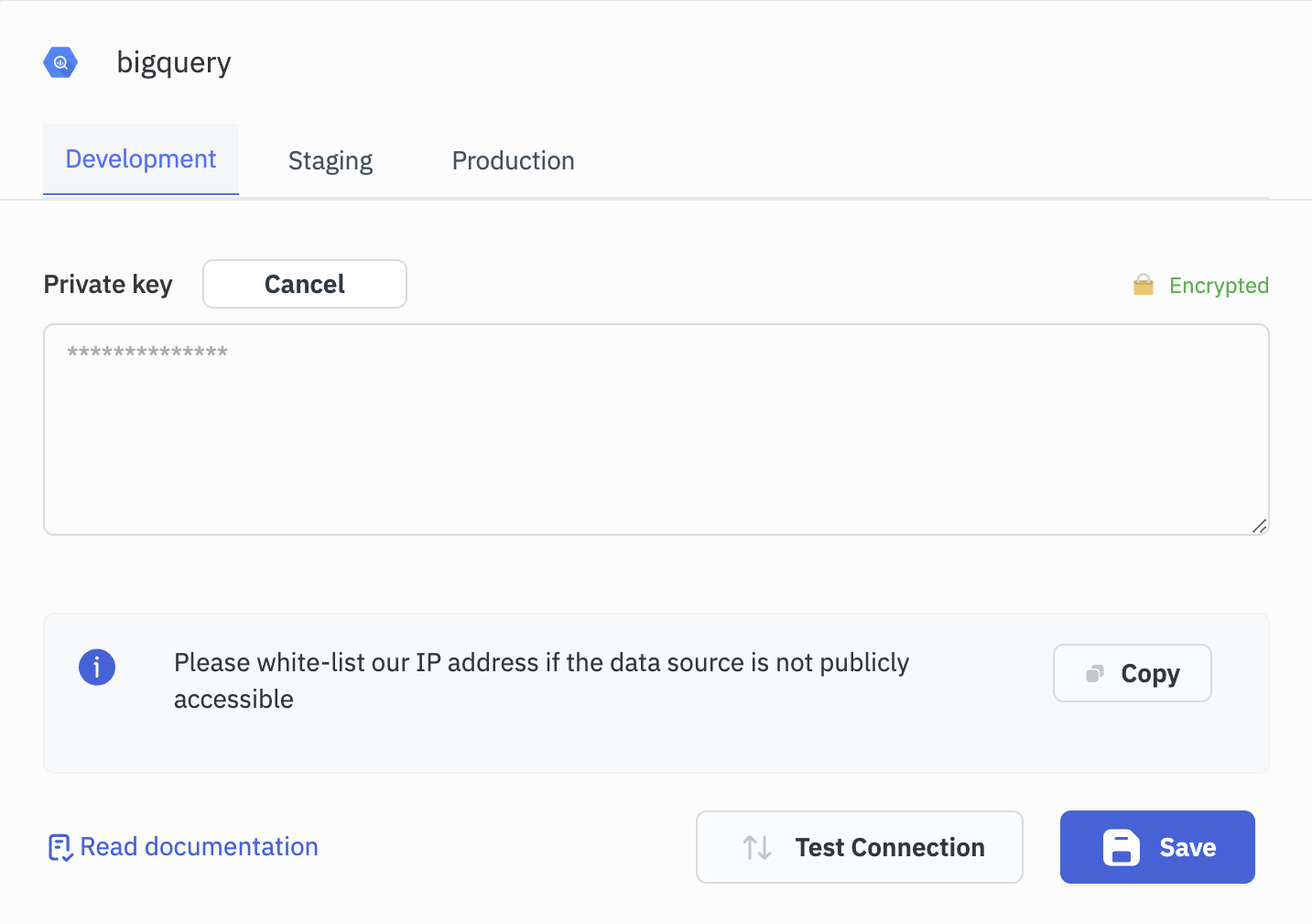Save the data source configuration
Viewport: 1312px width, 924px height.
click(1157, 847)
